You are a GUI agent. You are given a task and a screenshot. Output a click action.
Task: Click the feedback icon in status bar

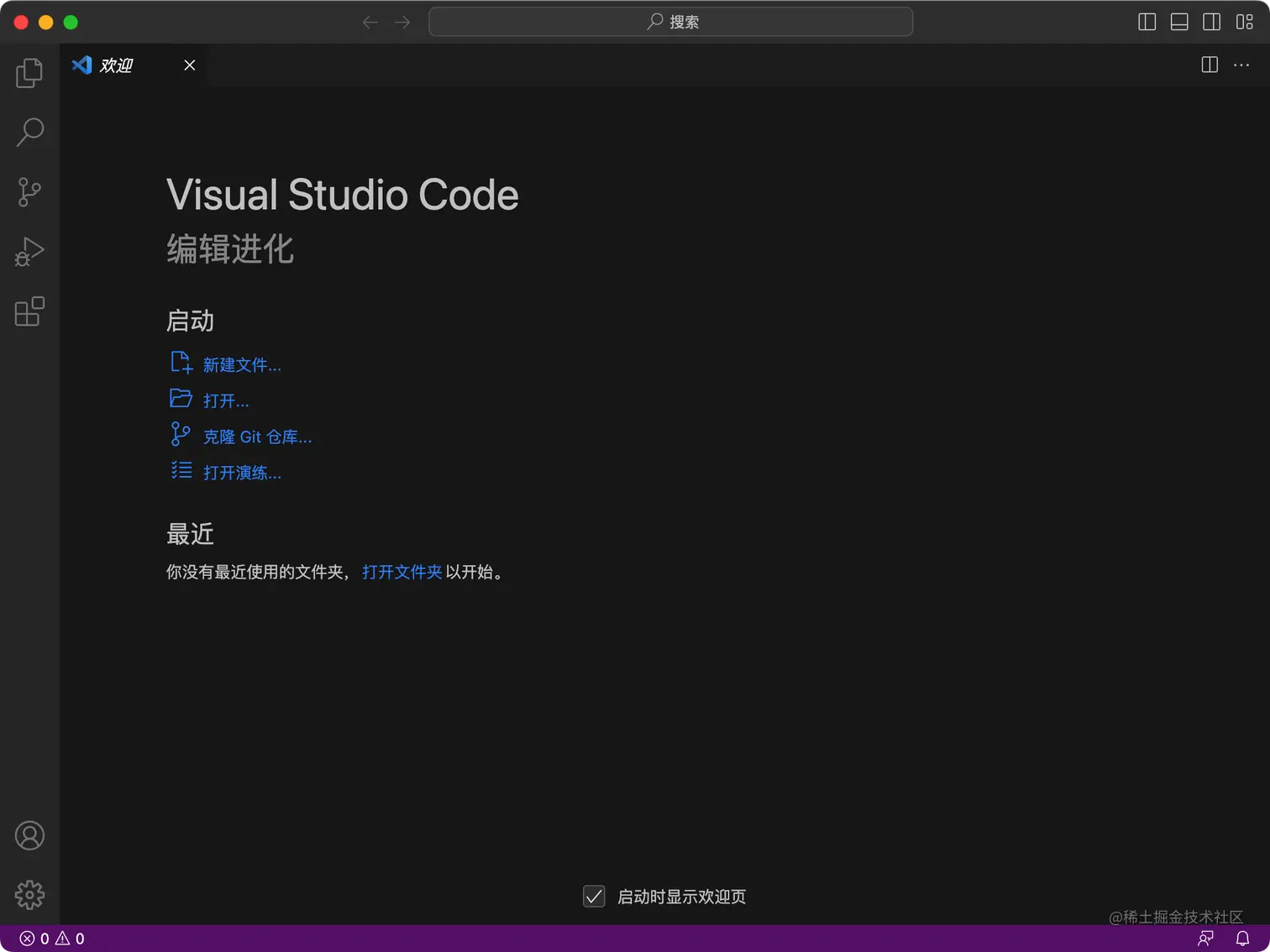coord(1205,939)
